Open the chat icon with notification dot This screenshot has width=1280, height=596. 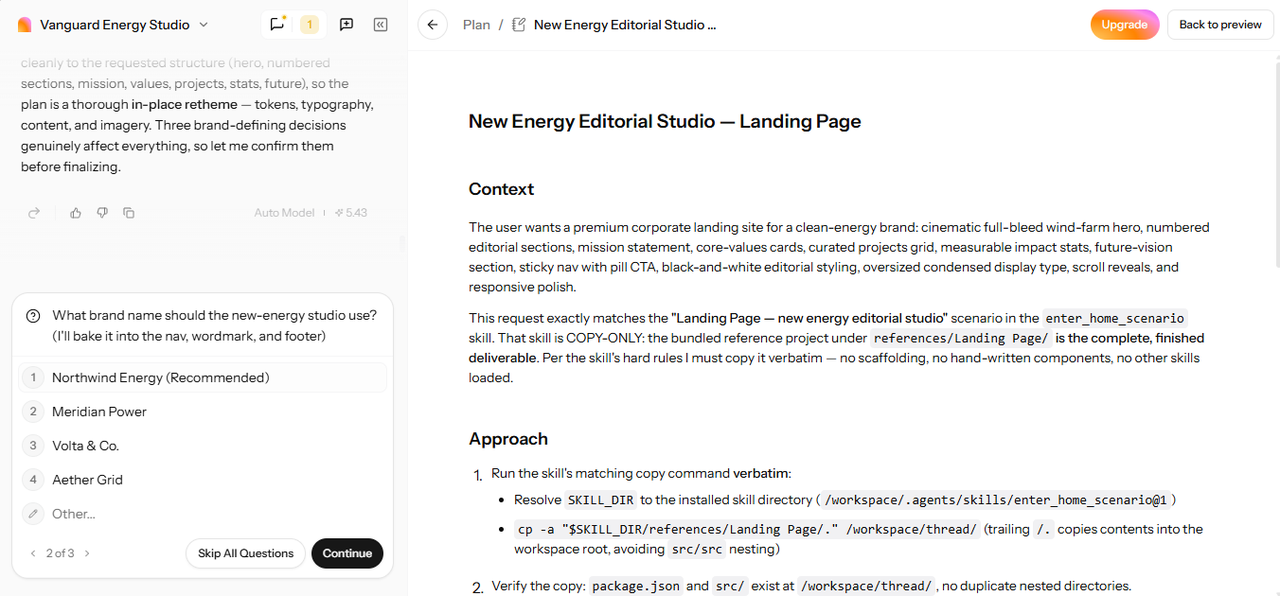click(277, 25)
